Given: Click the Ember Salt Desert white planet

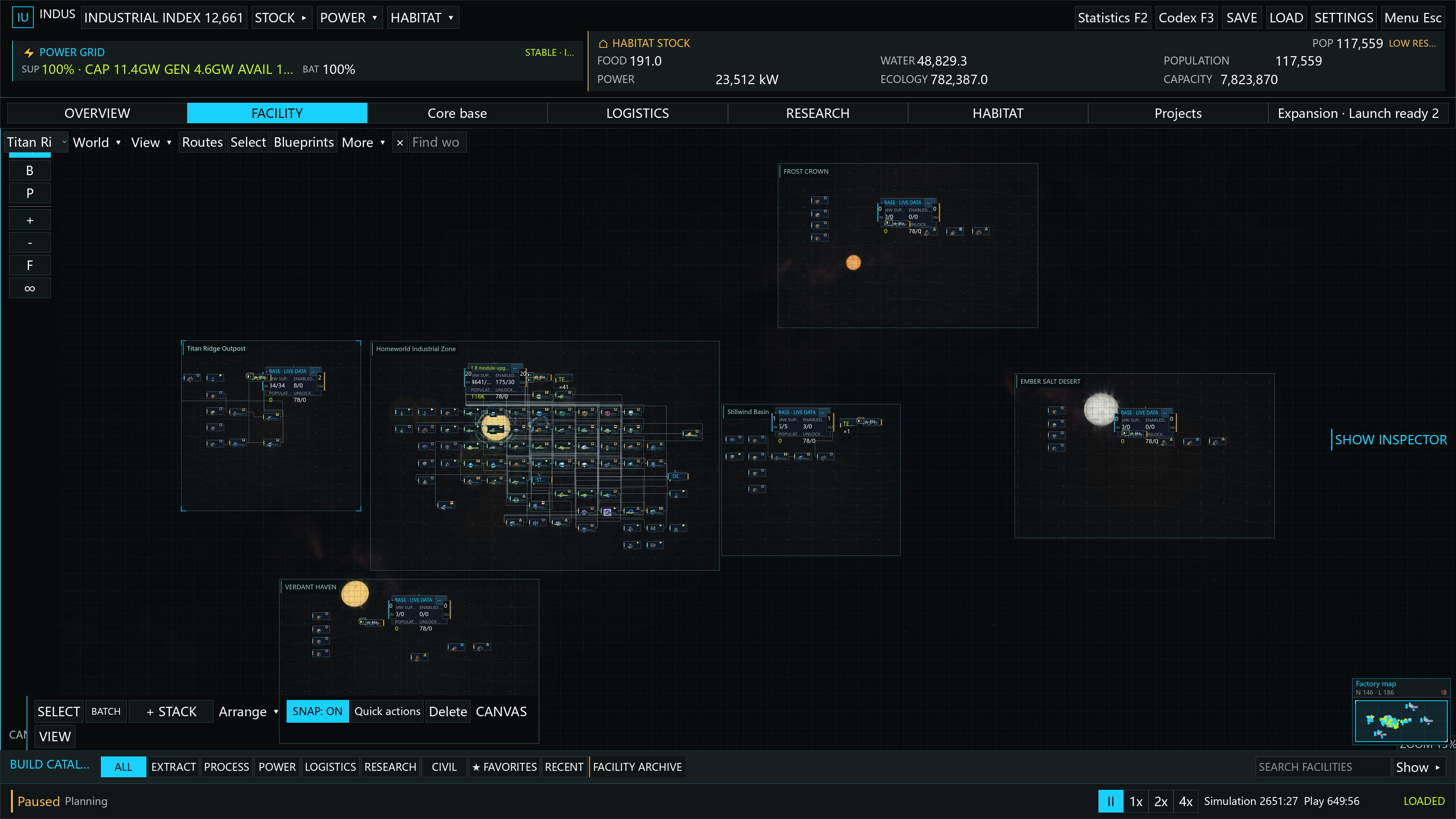Looking at the screenshot, I should click(x=1100, y=409).
